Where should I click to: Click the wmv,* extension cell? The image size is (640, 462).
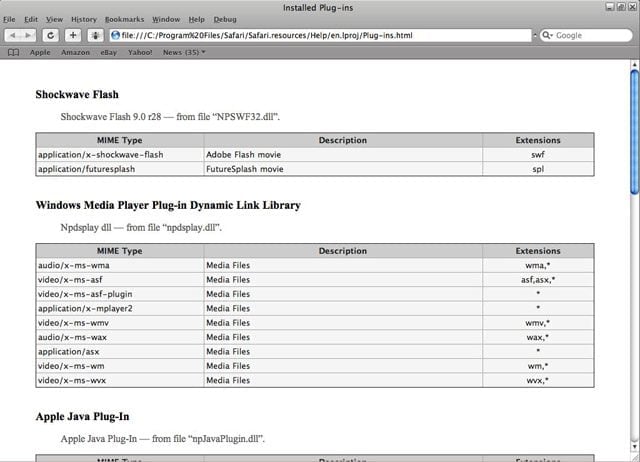(x=538, y=323)
